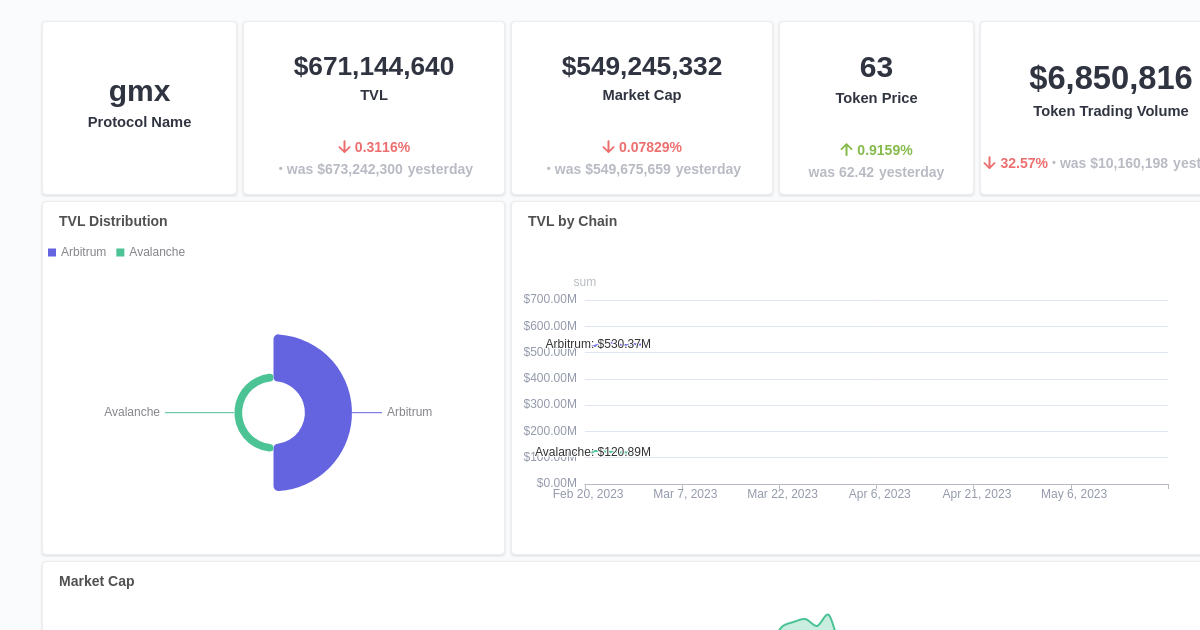Select the Market Cap panel title

96,581
